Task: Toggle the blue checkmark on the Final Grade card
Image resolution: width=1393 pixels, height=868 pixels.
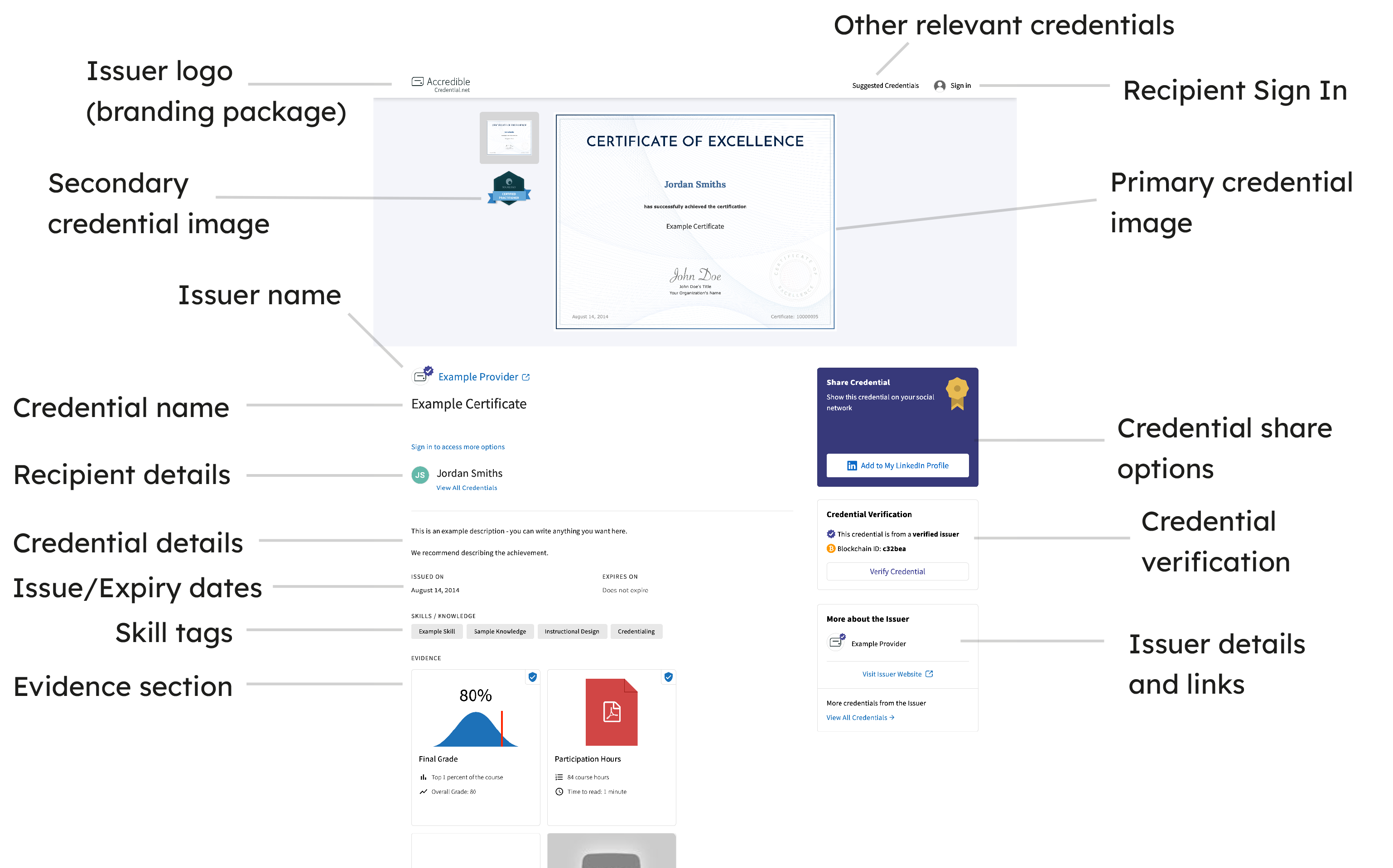Action: pos(532,677)
